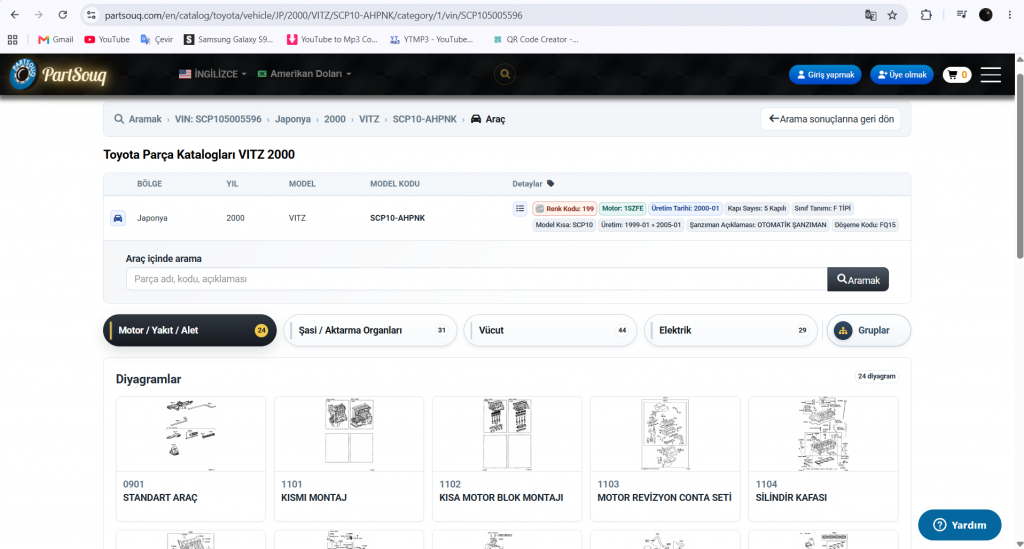Open the hamburger menu in header
This screenshot has height=549, width=1024.
pos(991,74)
